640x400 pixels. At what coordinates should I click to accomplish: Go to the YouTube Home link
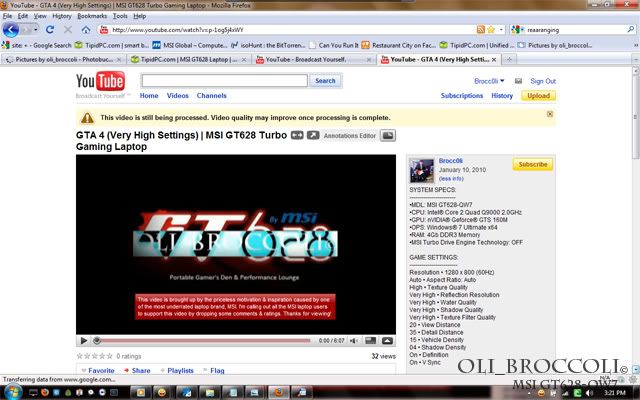tap(149, 96)
